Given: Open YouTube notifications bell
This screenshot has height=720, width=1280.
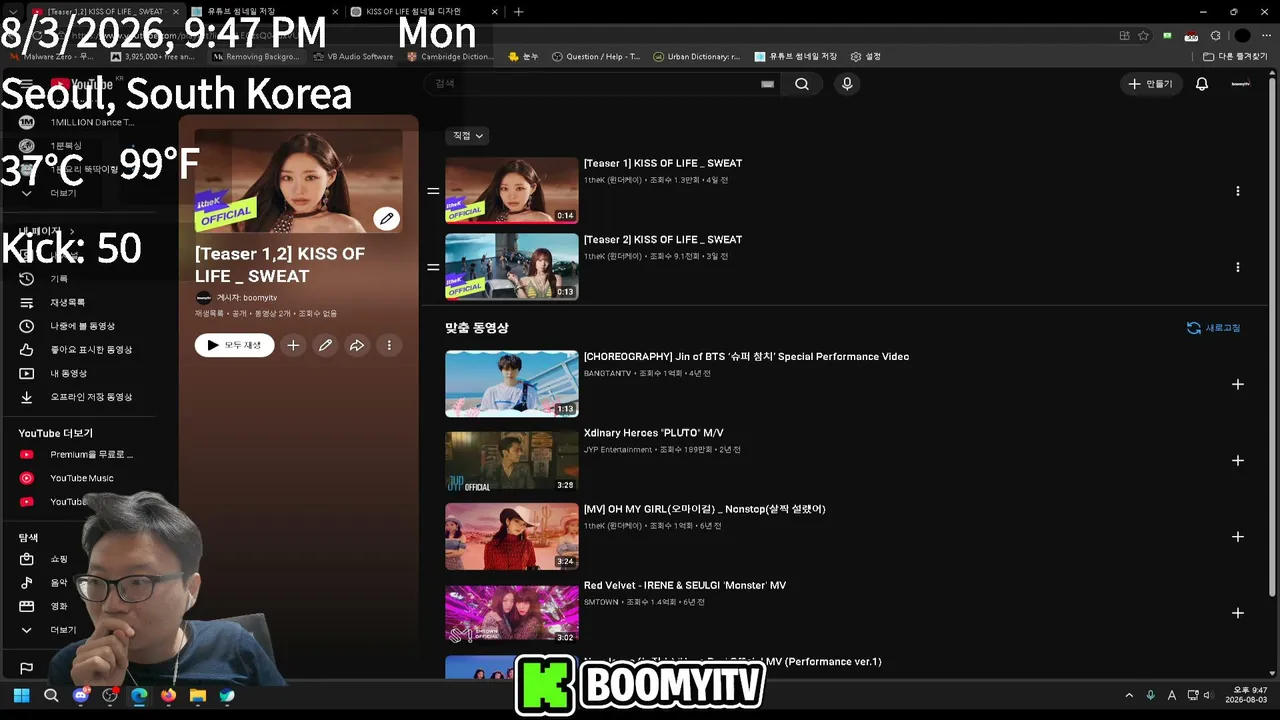Looking at the screenshot, I should click(x=1202, y=84).
